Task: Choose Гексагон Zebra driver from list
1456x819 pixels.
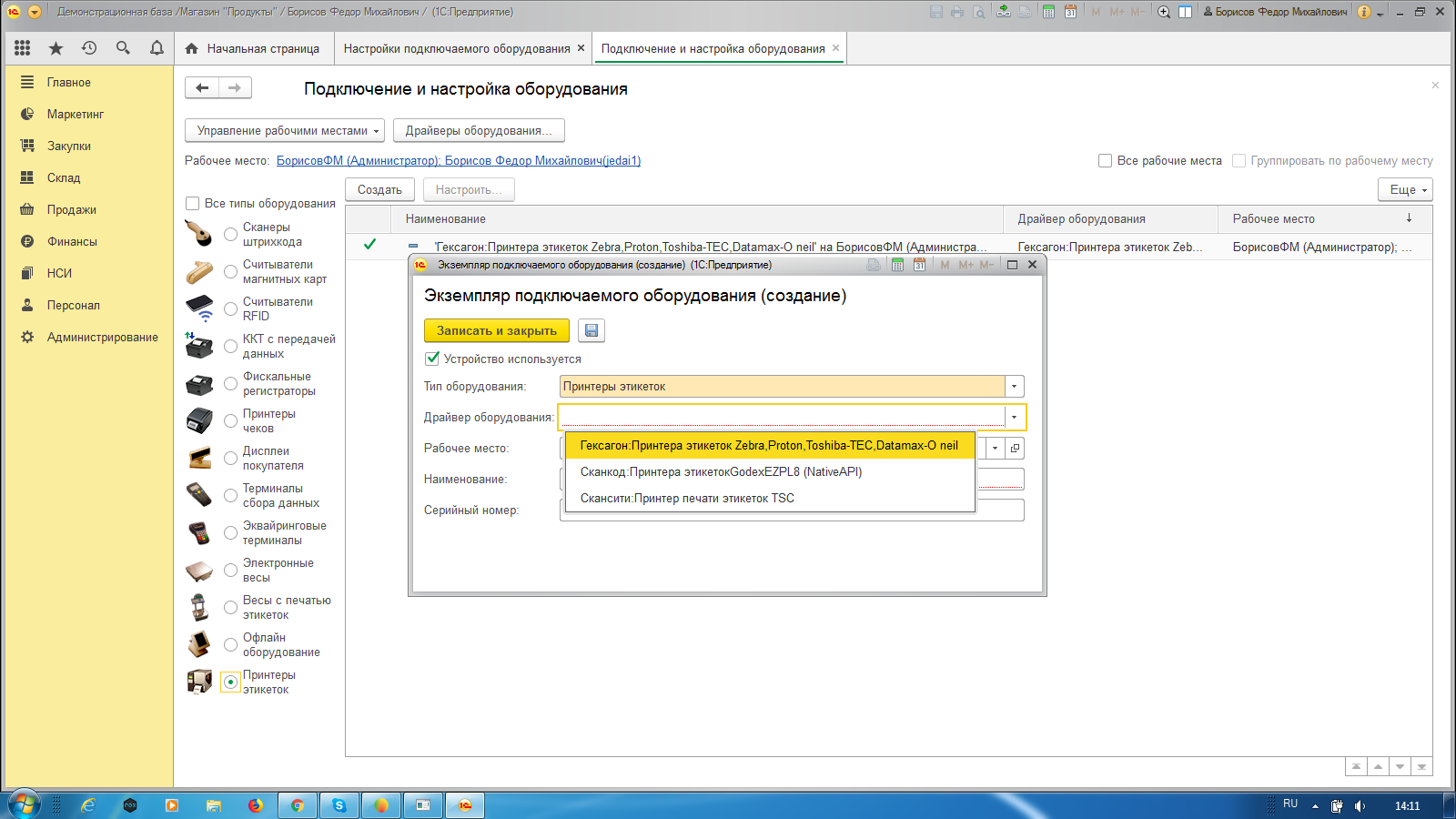Action: (769, 446)
